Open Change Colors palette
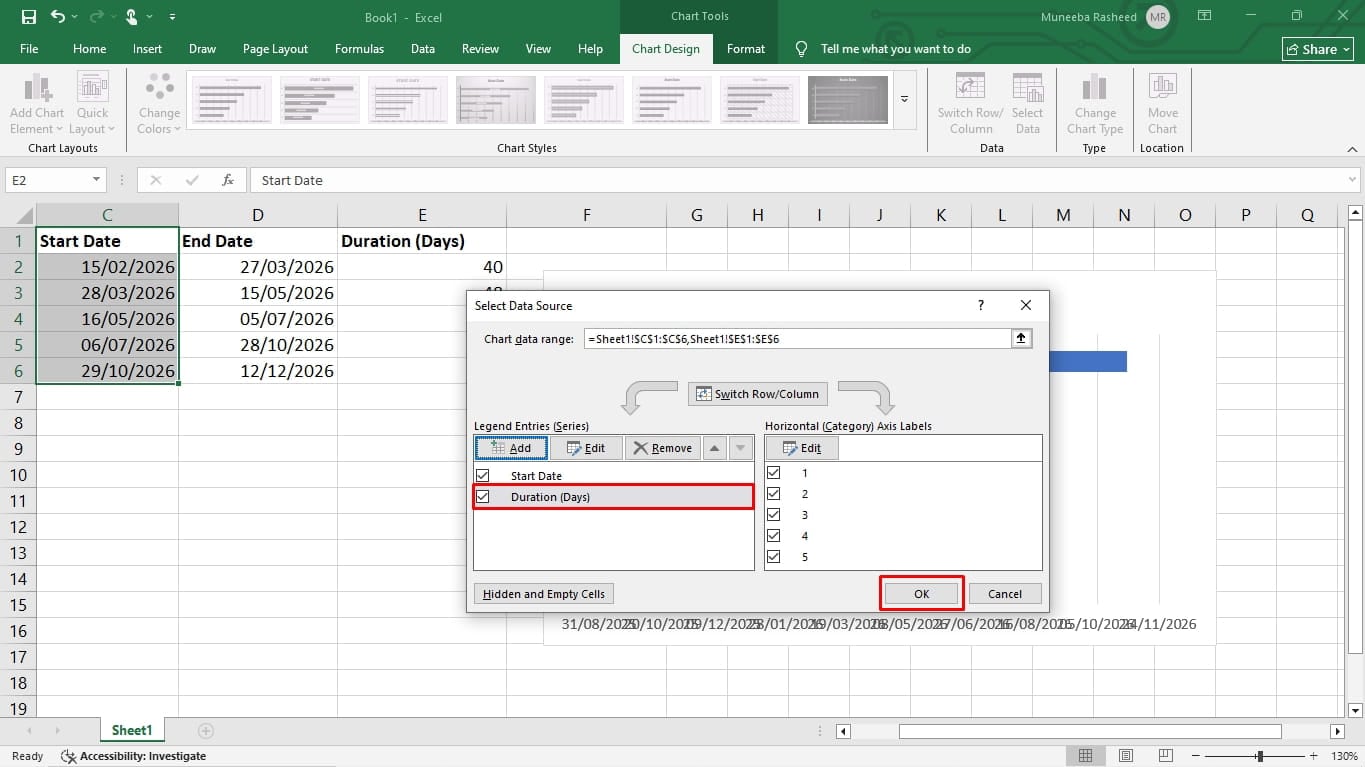1365x767 pixels. [x=159, y=104]
